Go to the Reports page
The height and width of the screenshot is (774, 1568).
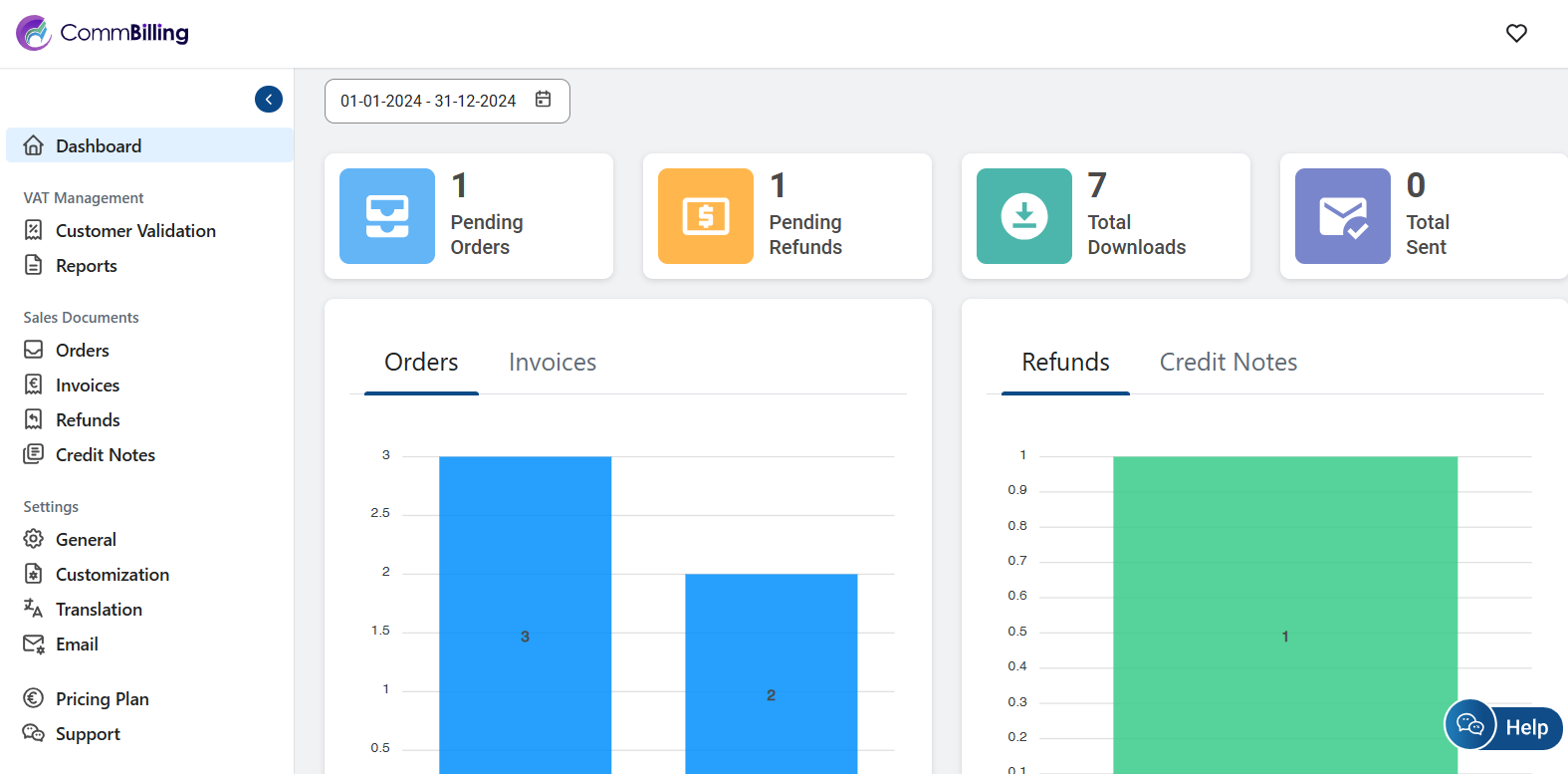pos(87,266)
